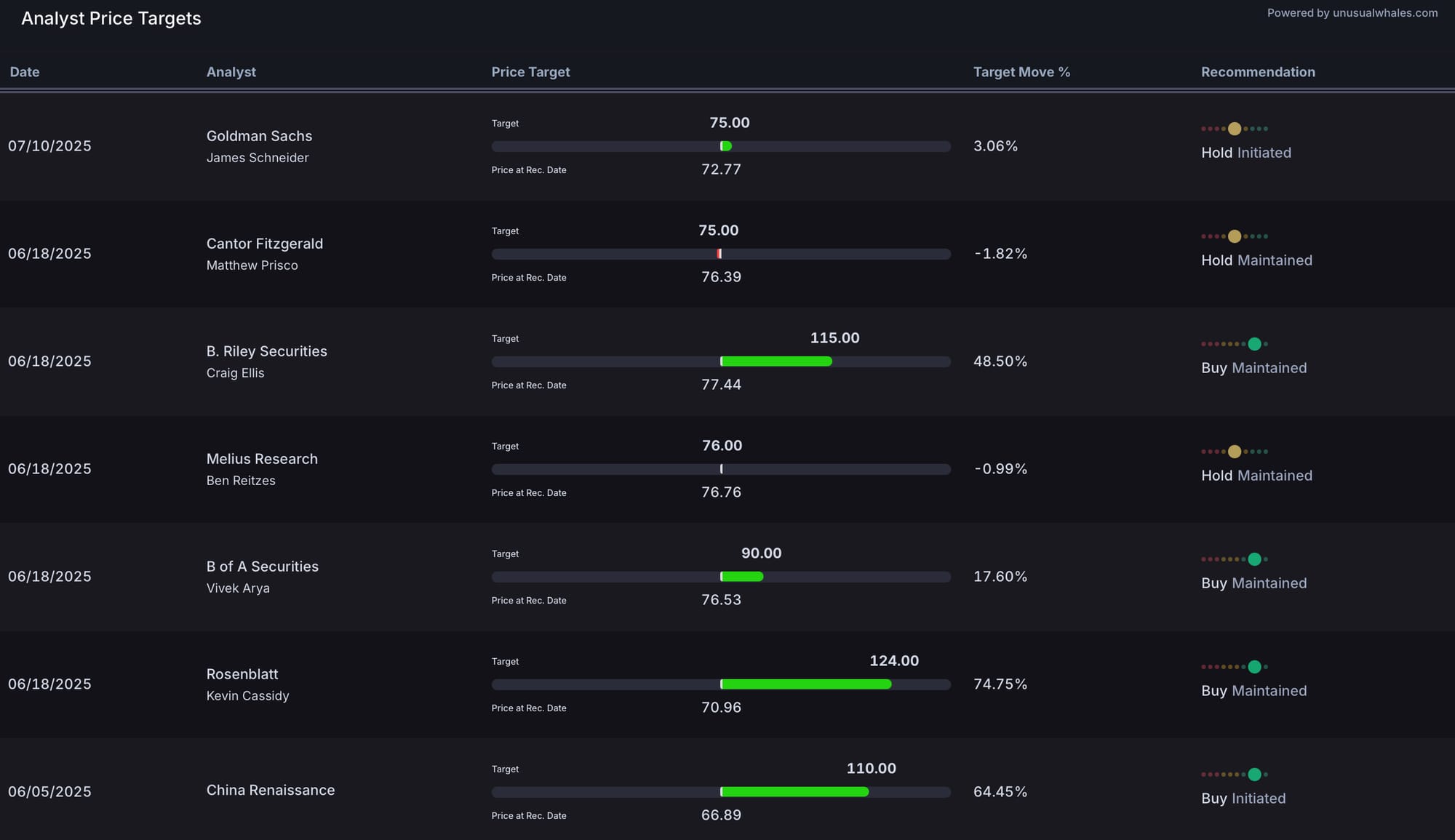Click the Cantor Fitzgerald hold rating dot indicator
Image resolution: width=1455 pixels, height=840 pixels.
1235,236
